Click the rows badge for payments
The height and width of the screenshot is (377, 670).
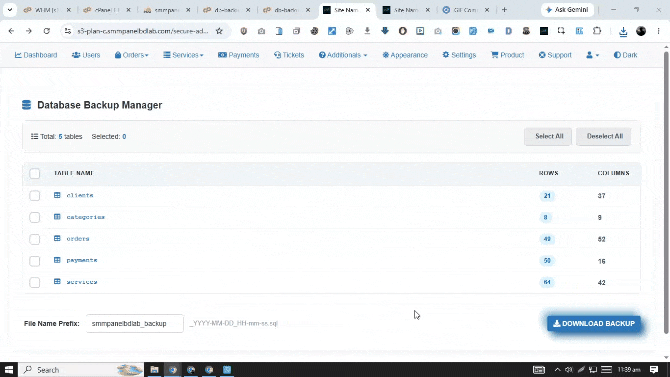(x=547, y=261)
